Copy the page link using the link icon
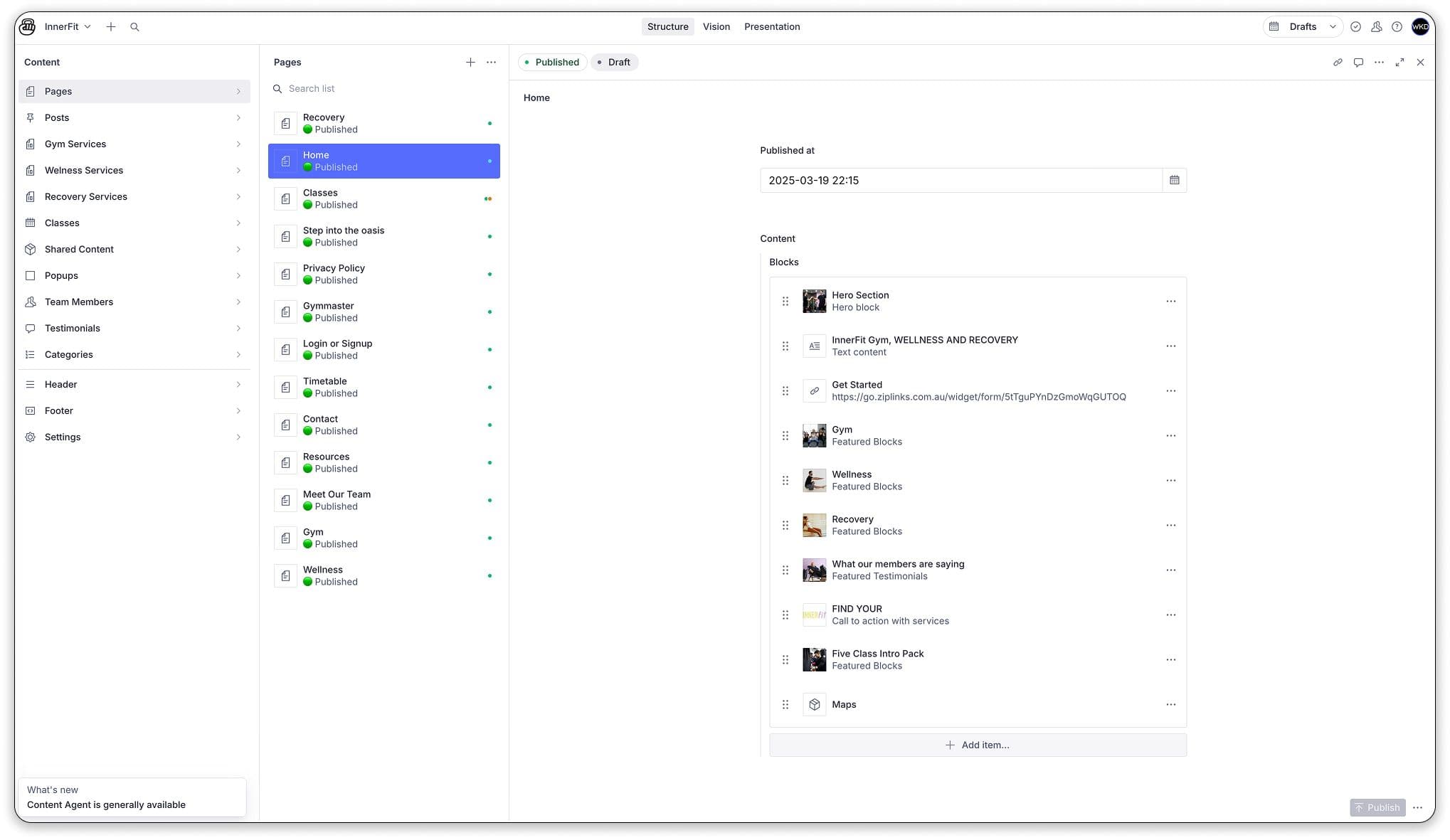 [1338, 62]
